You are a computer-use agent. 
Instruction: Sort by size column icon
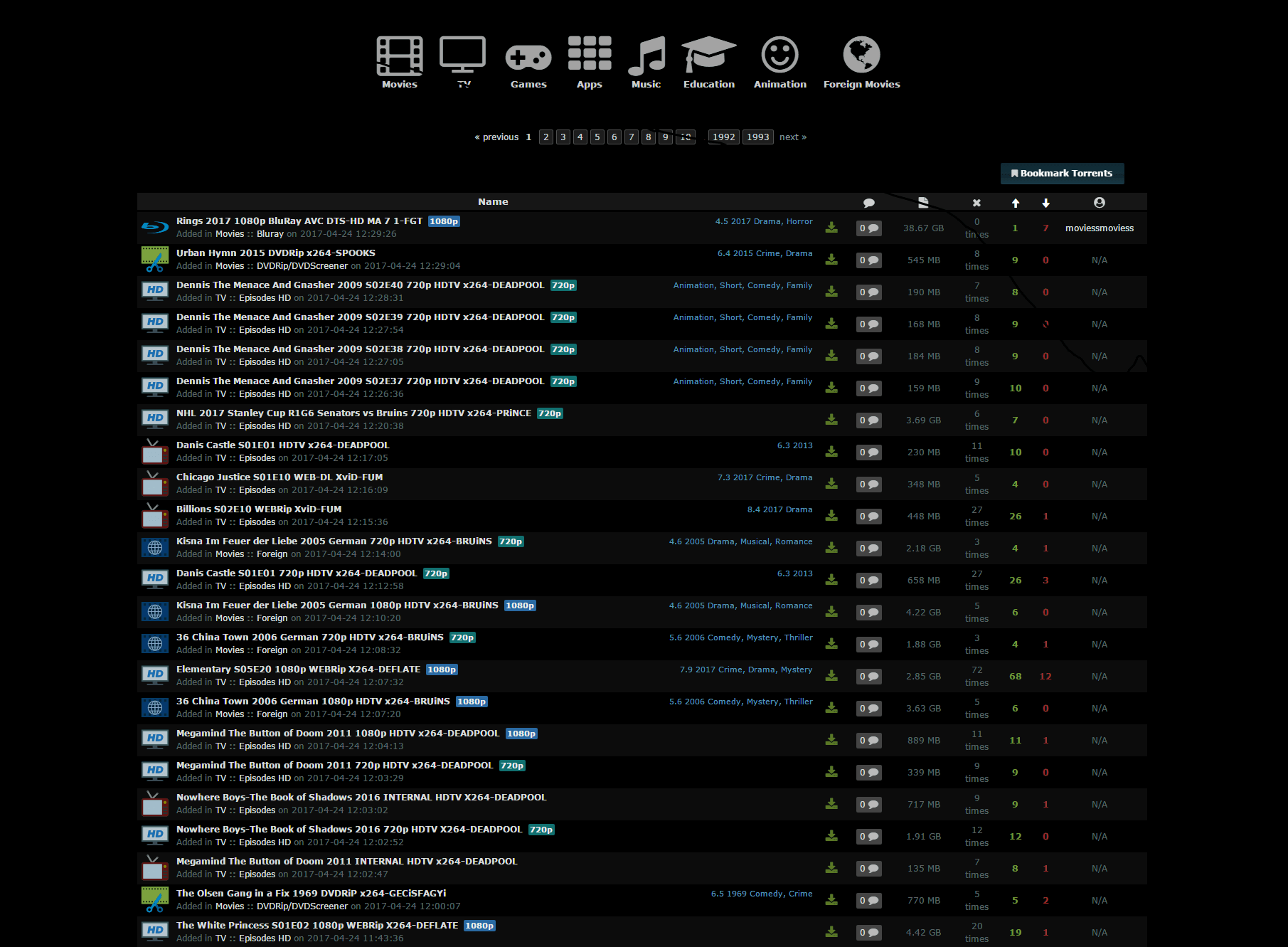[x=923, y=203]
